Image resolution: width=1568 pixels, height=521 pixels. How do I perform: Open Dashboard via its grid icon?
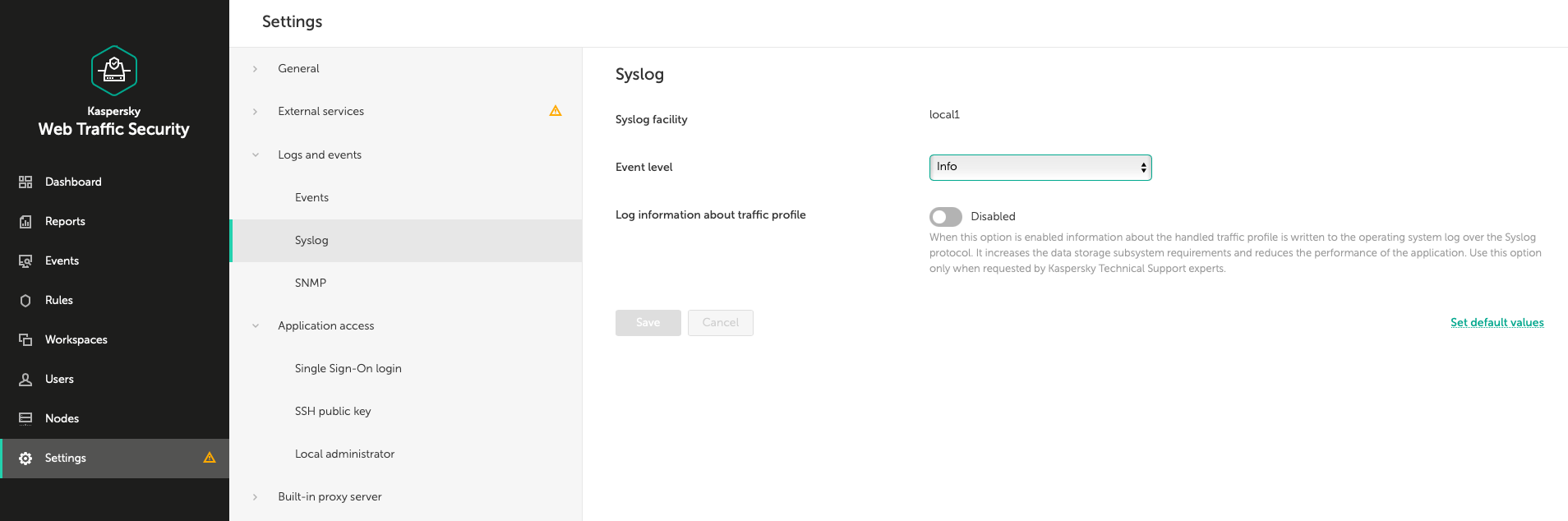tap(25, 182)
